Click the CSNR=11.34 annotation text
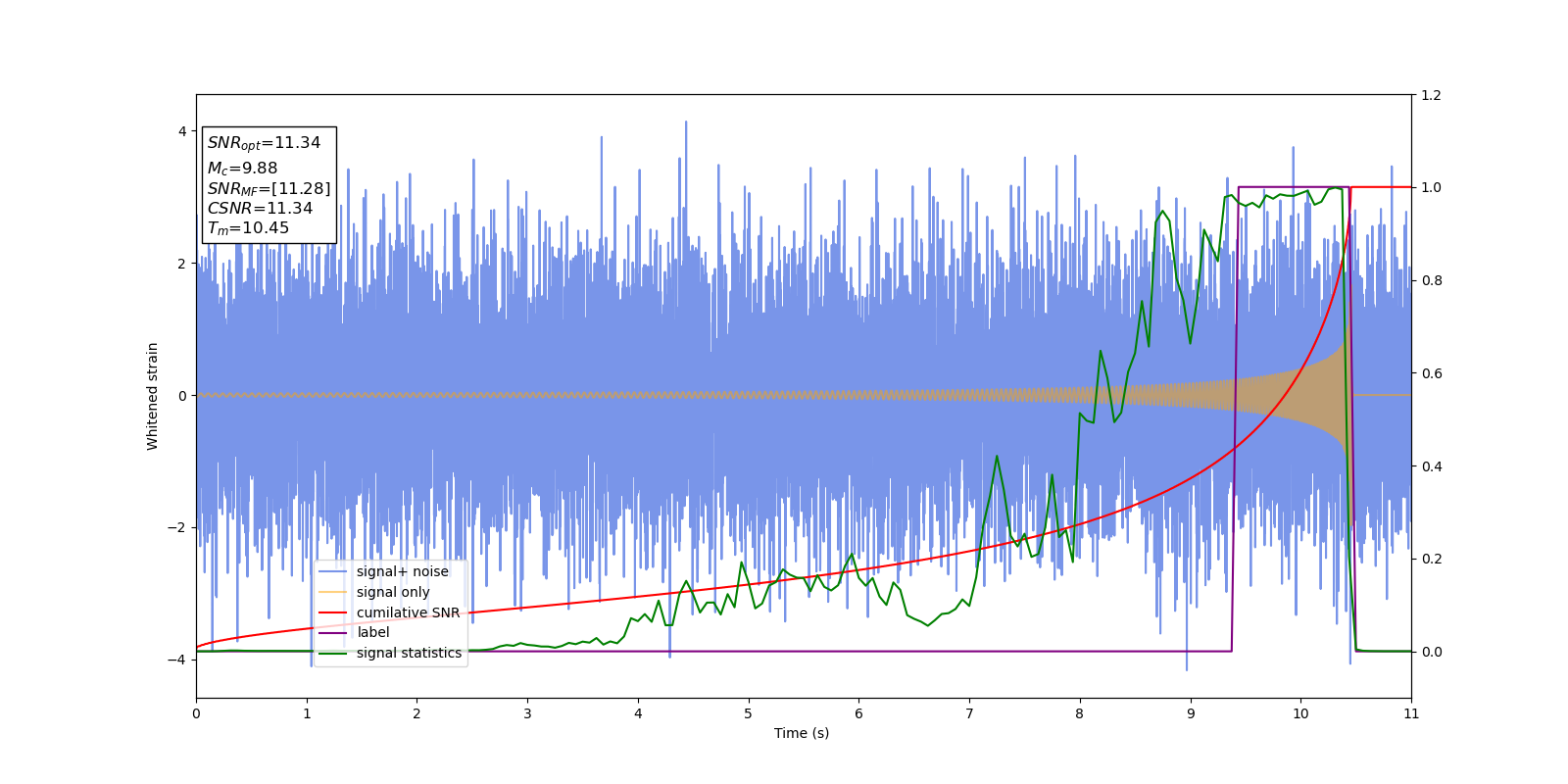This screenshot has width=1568, height=784. pos(260,209)
